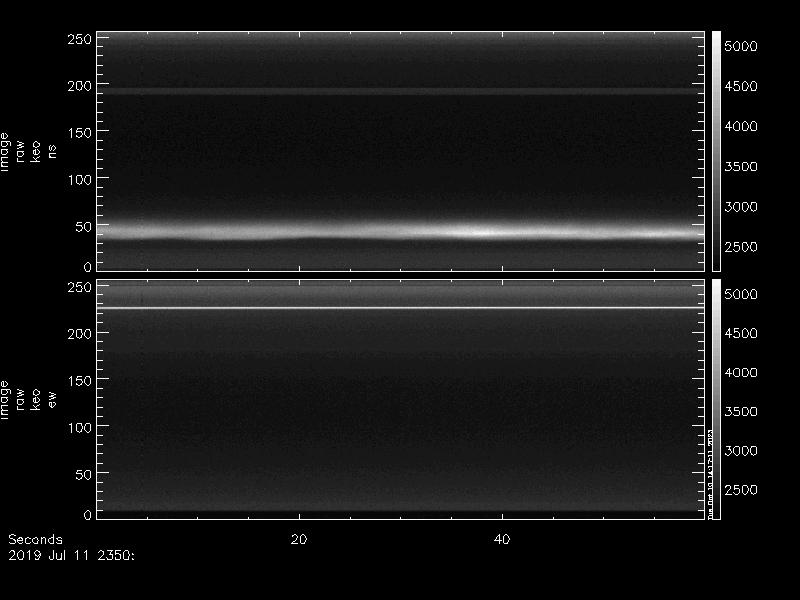Select the color bar beside the ns keogram
800x600 pixels.
(x=716, y=151)
